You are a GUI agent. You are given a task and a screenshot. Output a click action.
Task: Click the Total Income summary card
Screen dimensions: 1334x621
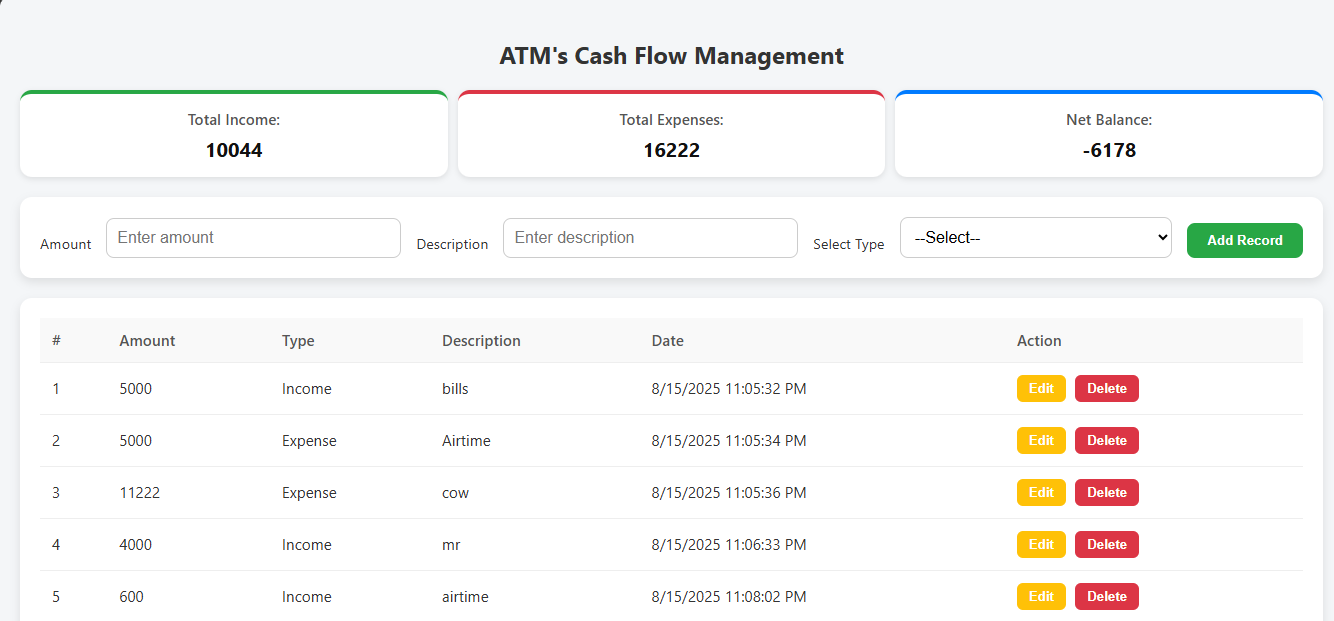pos(234,135)
